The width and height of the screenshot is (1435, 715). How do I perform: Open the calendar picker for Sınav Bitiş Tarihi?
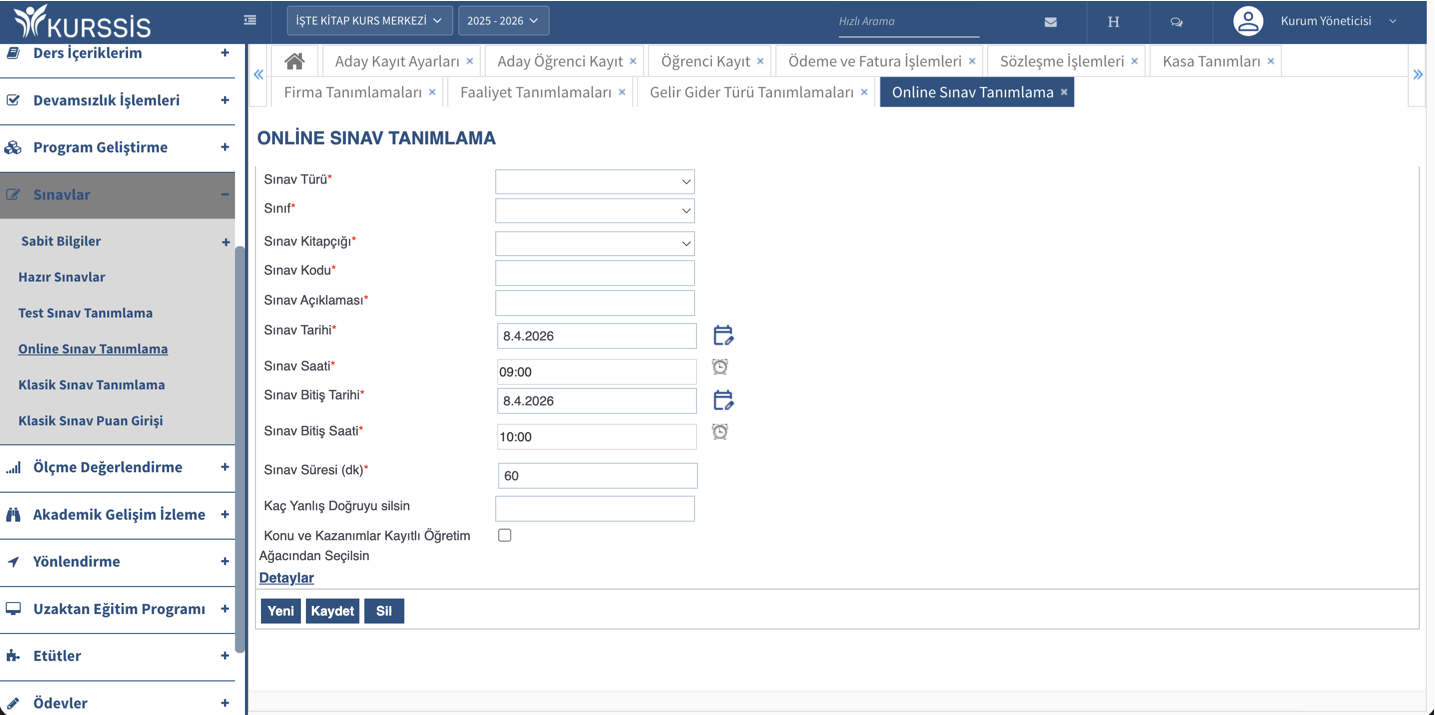pos(723,401)
